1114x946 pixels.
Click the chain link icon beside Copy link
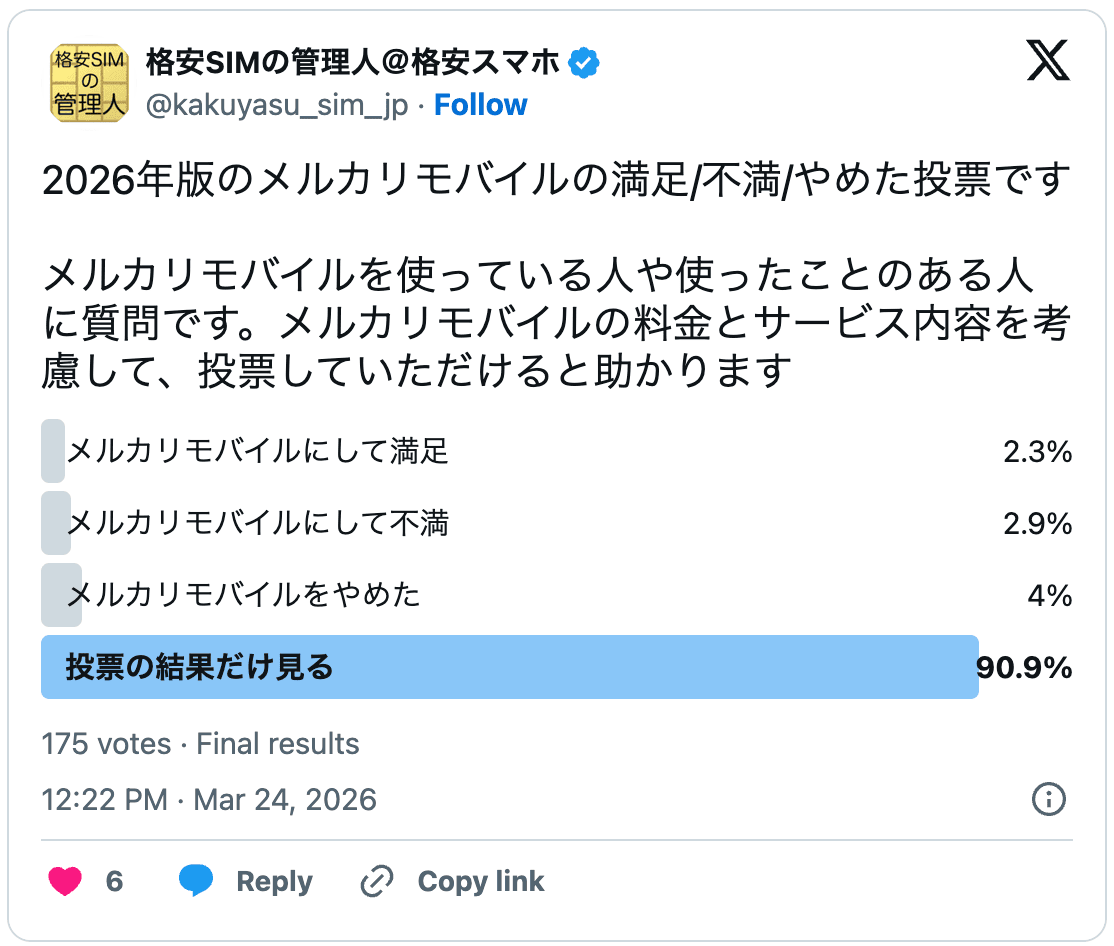(374, 881)
